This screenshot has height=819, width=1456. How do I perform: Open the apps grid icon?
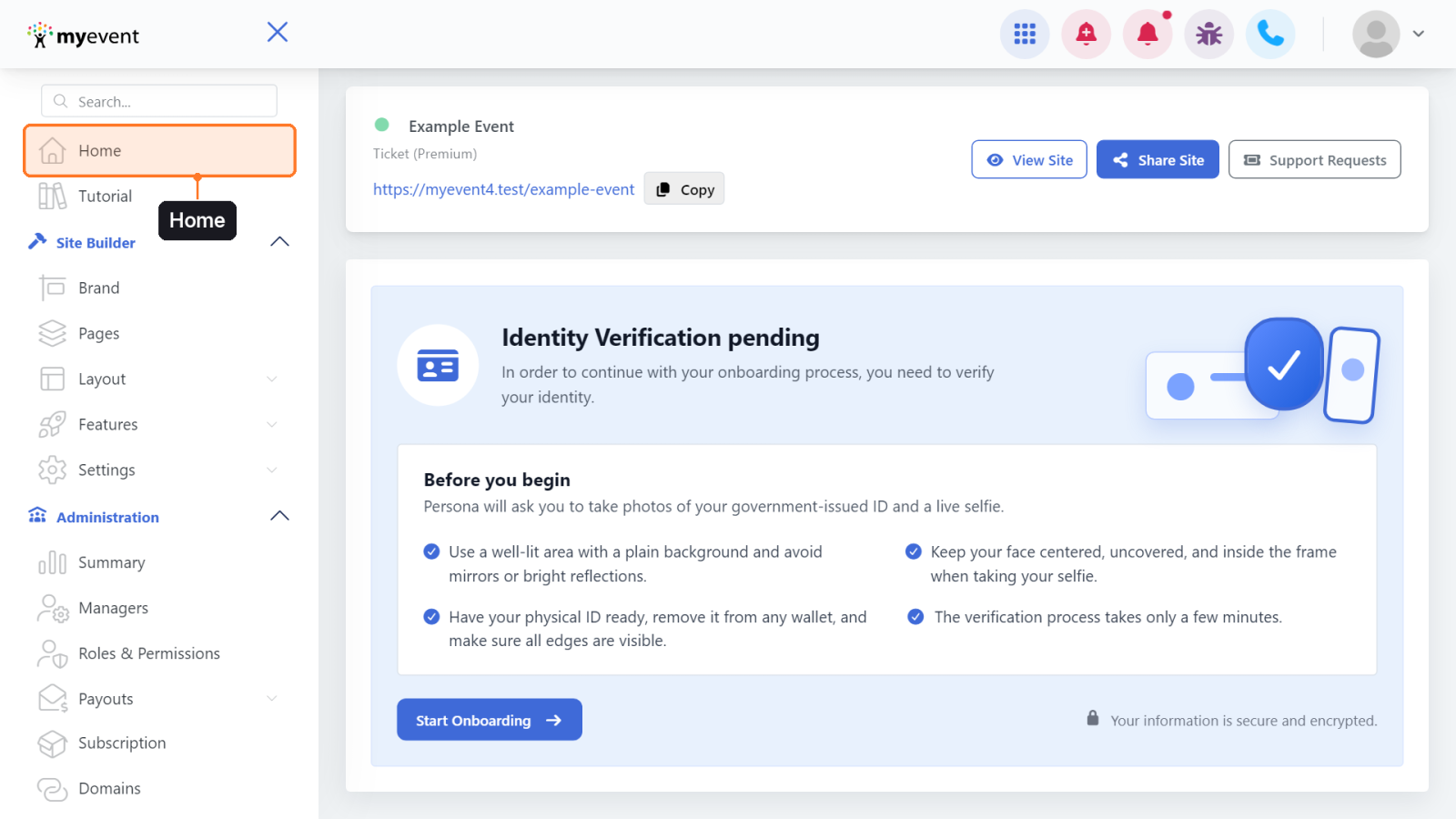click(1025, 35)
